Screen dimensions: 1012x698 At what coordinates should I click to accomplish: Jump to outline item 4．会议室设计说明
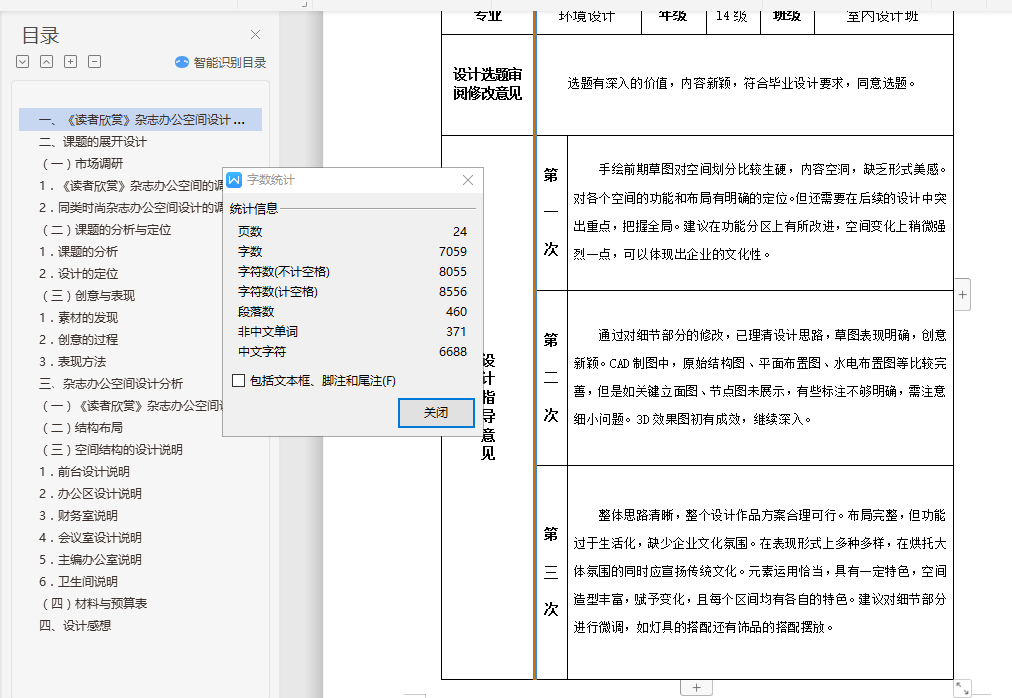[x=90, y=537]
